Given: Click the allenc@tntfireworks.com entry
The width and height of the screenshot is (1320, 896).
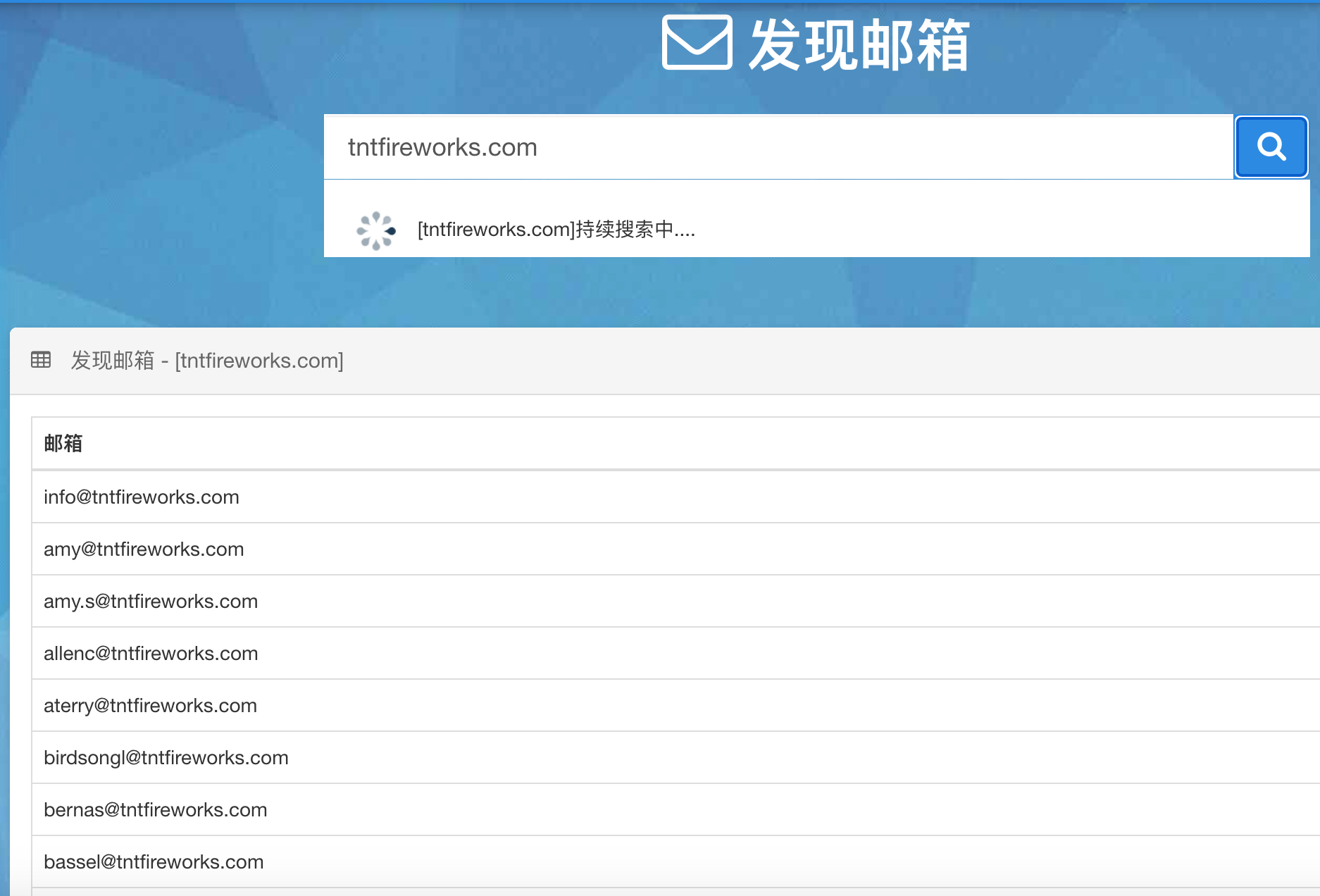Looking at the screenshot, I should click(x=151, y=653).
